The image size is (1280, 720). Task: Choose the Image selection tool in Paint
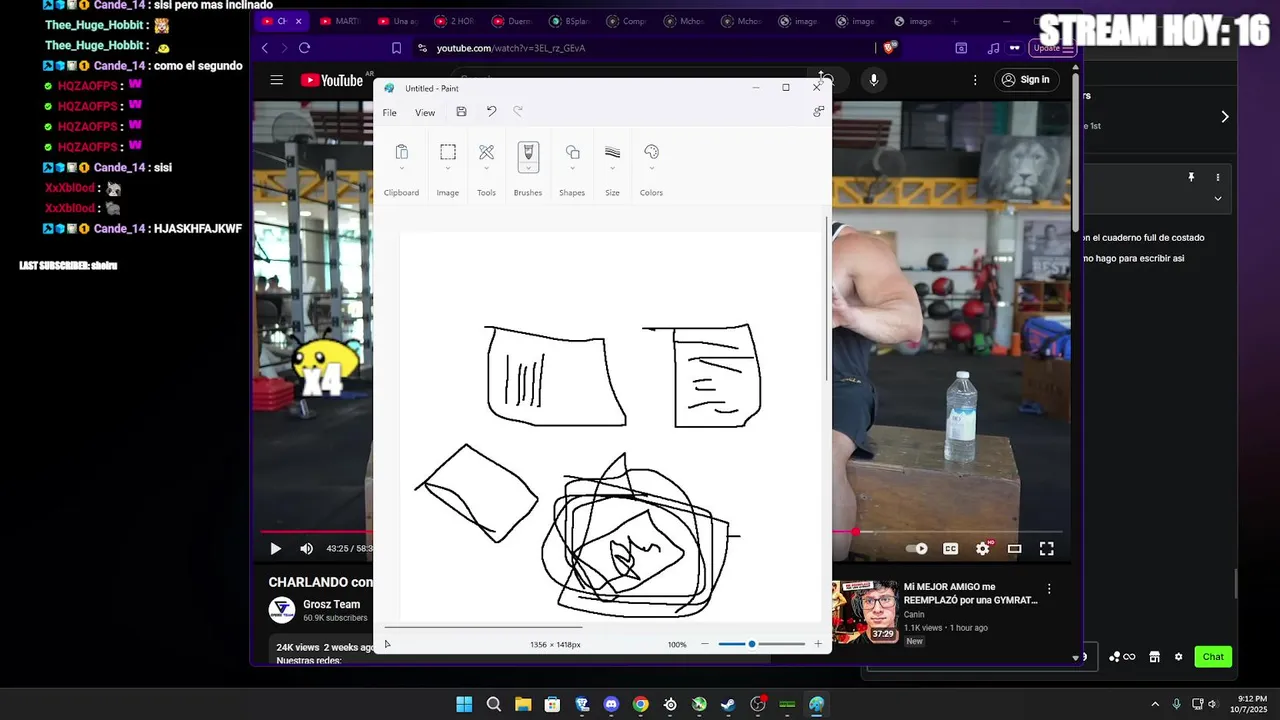448,152
